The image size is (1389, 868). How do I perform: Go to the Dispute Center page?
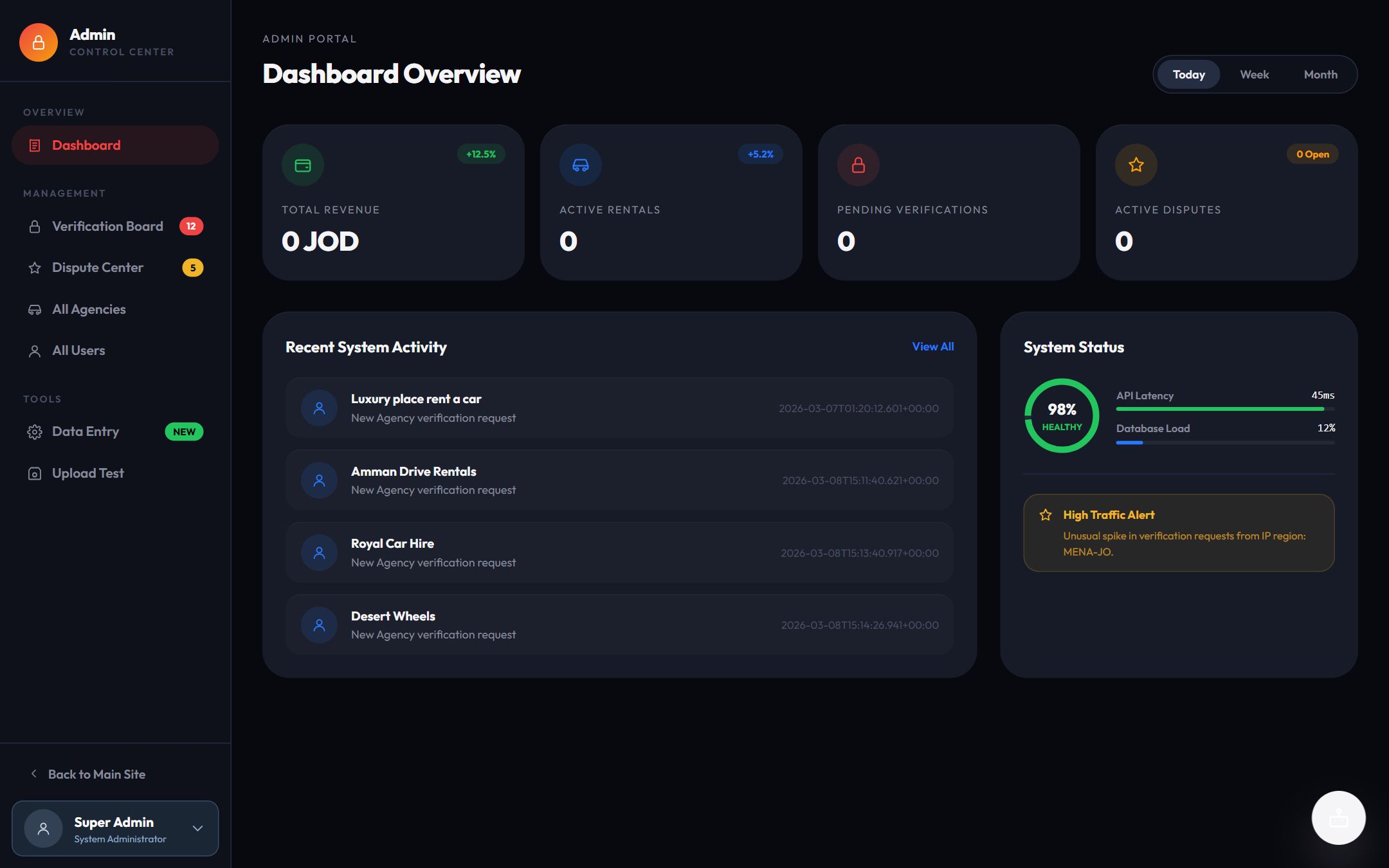115,268
